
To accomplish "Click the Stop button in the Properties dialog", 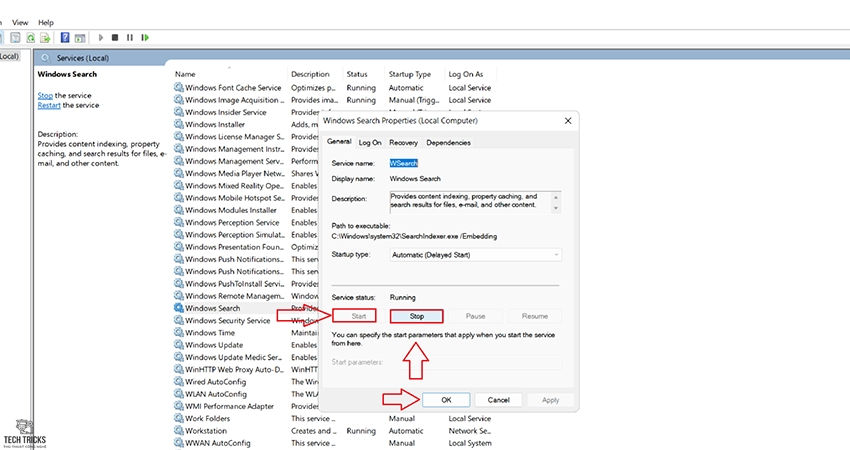I will (x=416, y=316).
